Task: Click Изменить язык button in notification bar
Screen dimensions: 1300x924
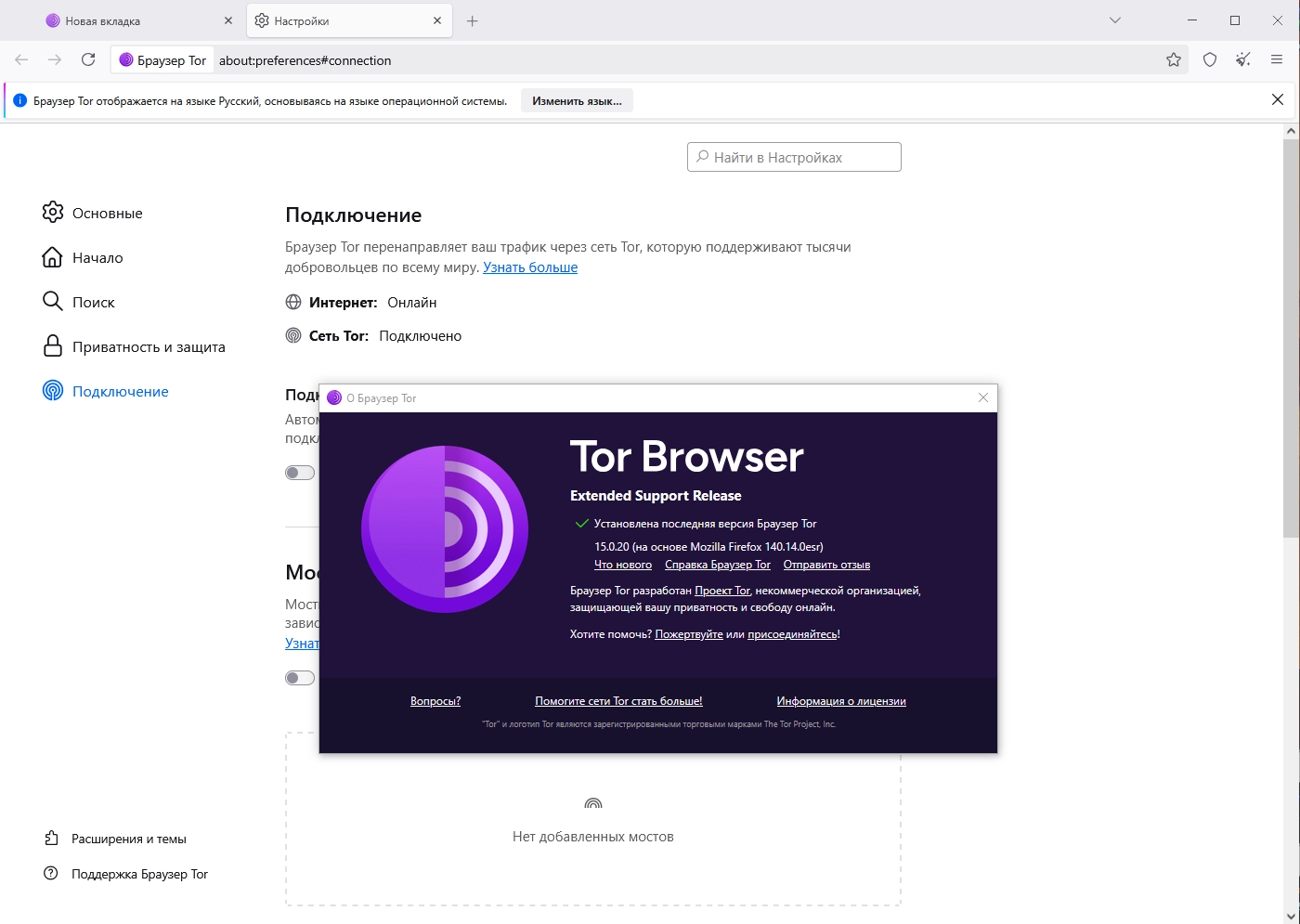Action: 577,100
